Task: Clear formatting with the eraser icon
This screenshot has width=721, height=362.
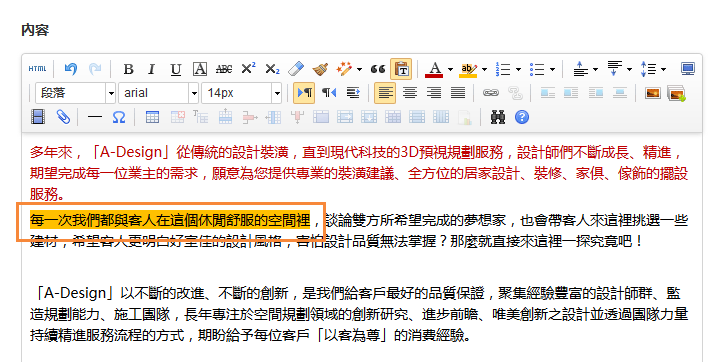Action: pos(296,69)
